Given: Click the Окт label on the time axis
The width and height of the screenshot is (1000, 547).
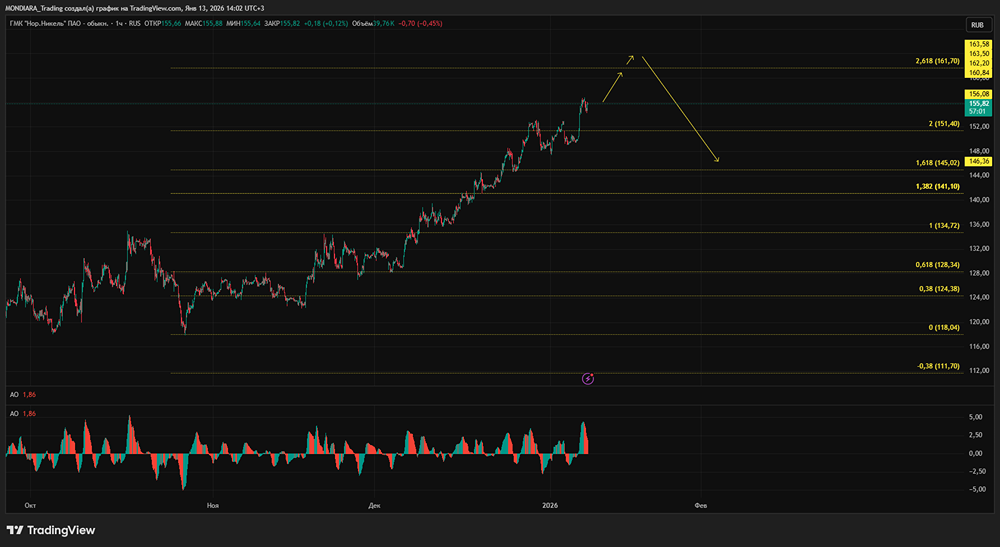Looking at the screenshot, I should pyautogui.click(x=30, y=506).
